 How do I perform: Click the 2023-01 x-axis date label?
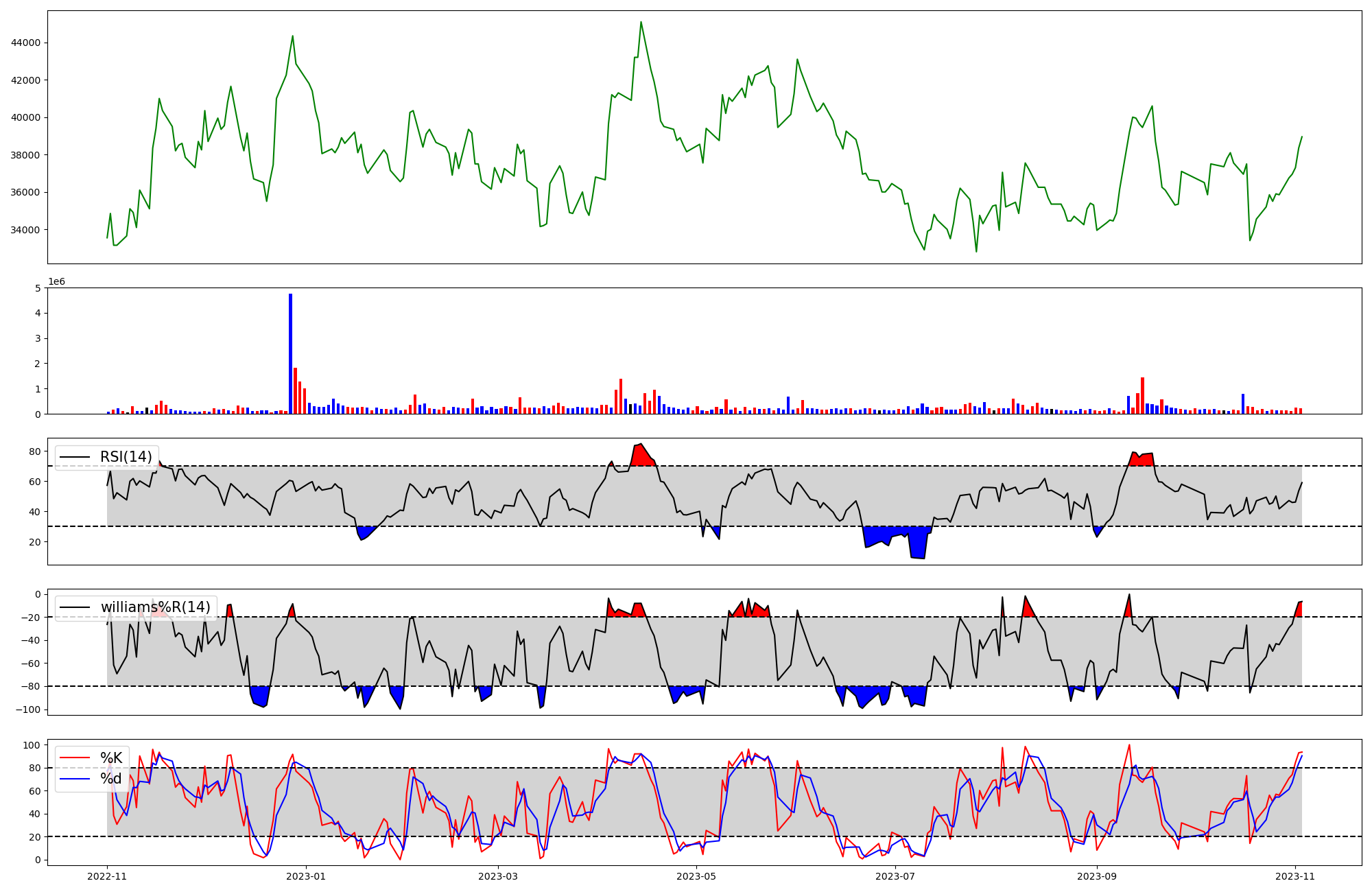(305, 876)
